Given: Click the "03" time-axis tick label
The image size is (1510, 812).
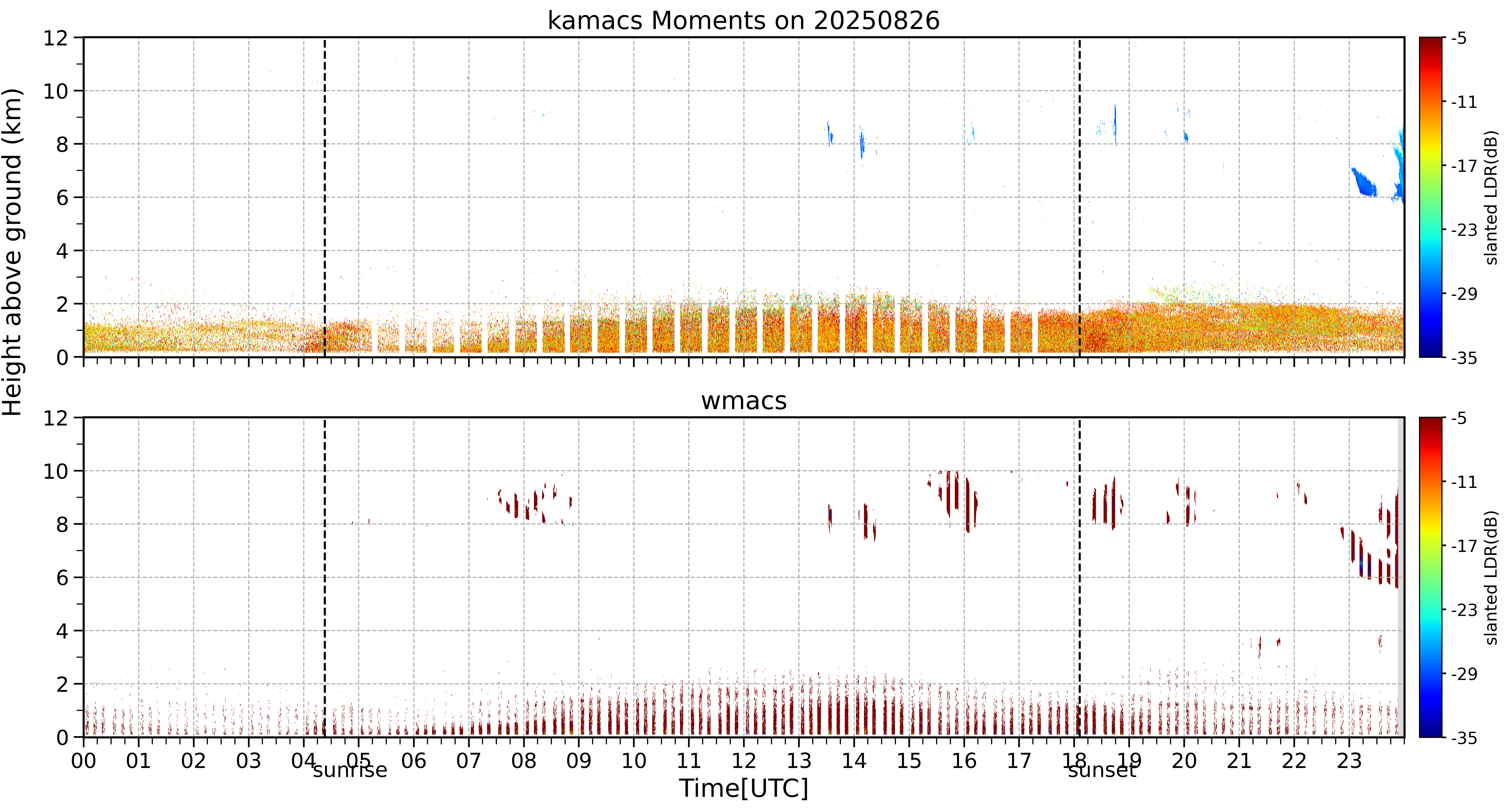Looking at the screenshot, I should coord(249,761).
